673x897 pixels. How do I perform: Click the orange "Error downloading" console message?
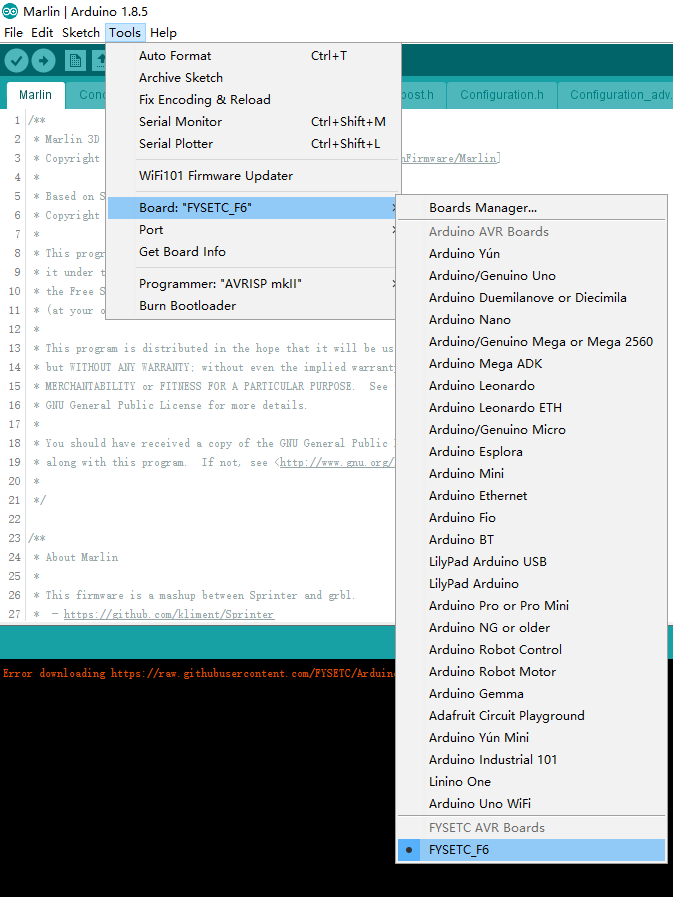199,673
